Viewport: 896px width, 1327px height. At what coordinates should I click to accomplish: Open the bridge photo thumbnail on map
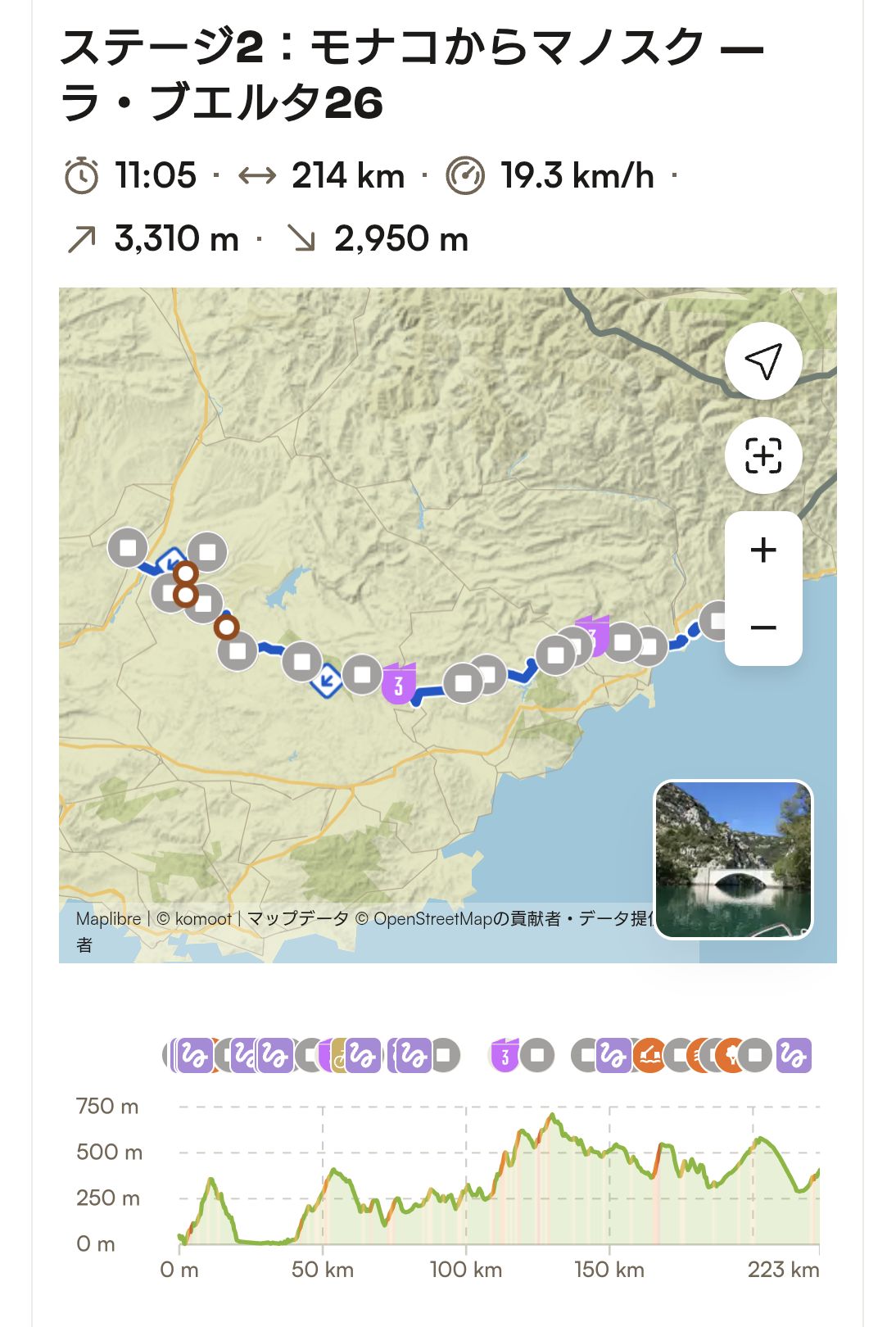(x=733, y=859)
